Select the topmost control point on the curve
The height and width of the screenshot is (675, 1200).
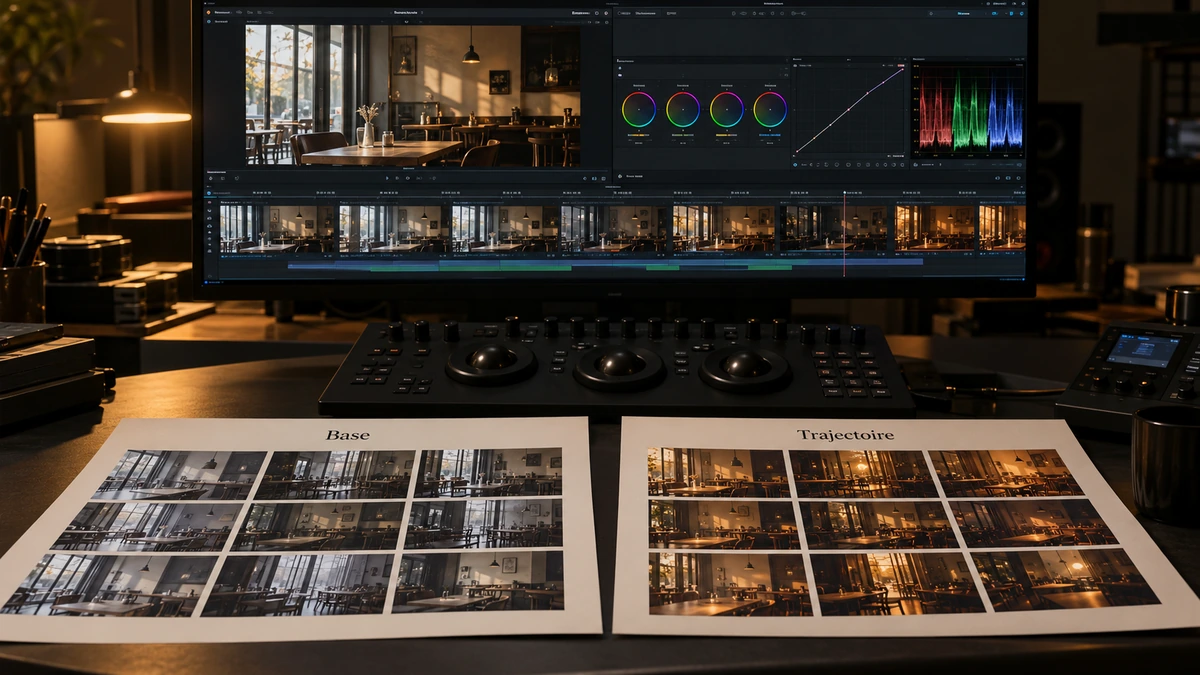click(901, 69)
